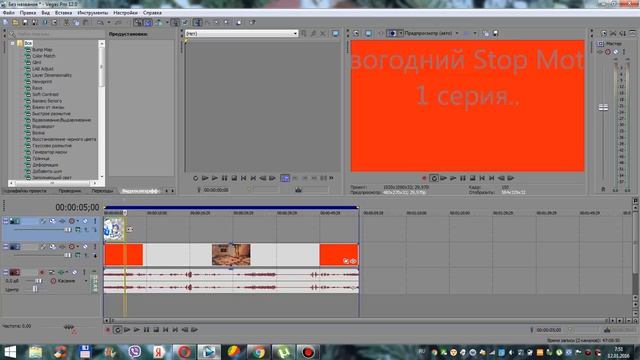Toggle Enable Snapping in the toolbar
This screenshot has height=360, width=640.
[138, 22]
